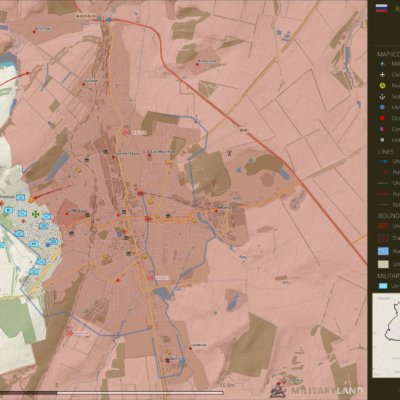Click the inset overview map thumbnail
This screenshot has width=400, height=400.
coord(386,335)
